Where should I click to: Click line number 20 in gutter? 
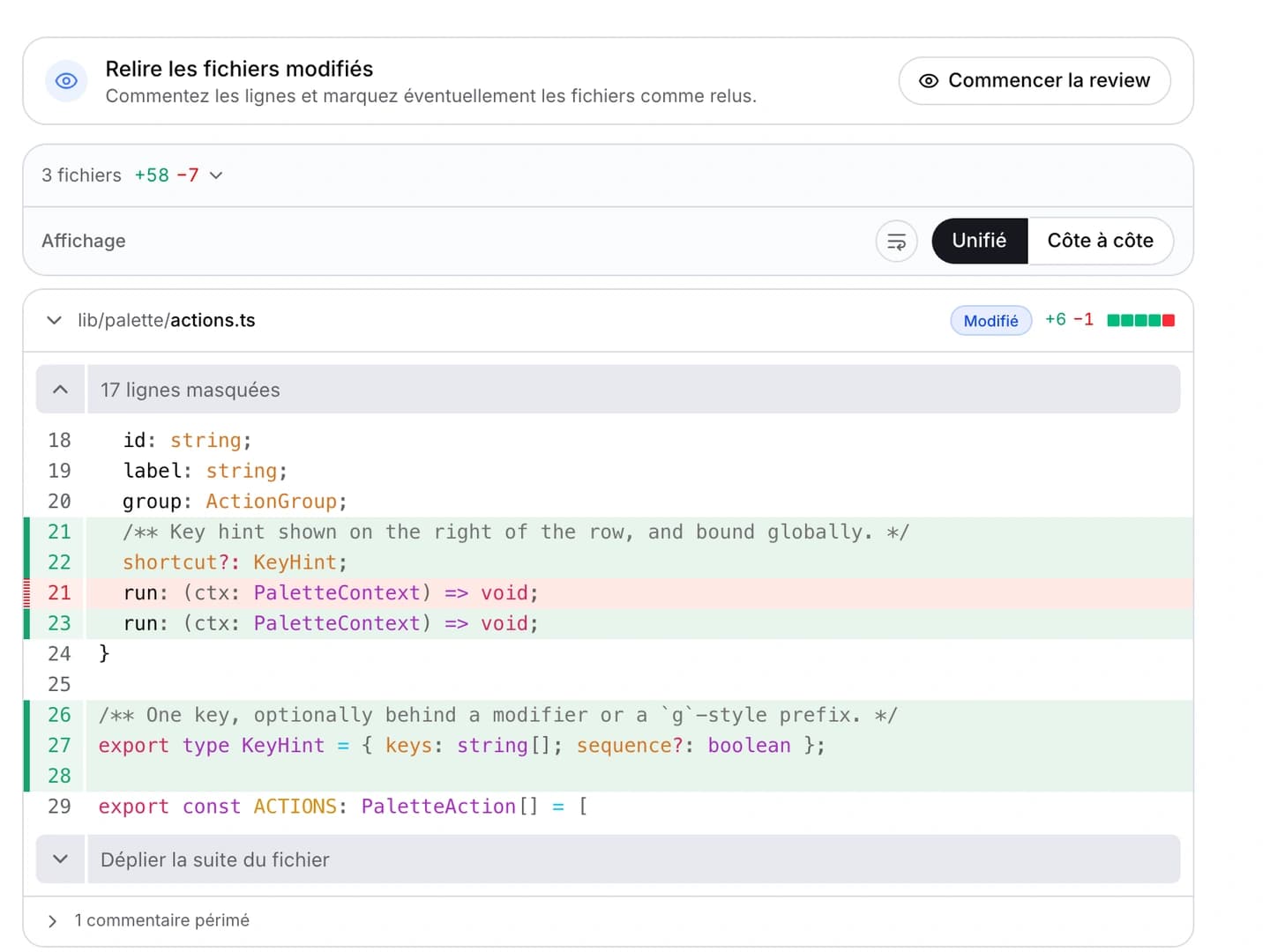[59, 501]
